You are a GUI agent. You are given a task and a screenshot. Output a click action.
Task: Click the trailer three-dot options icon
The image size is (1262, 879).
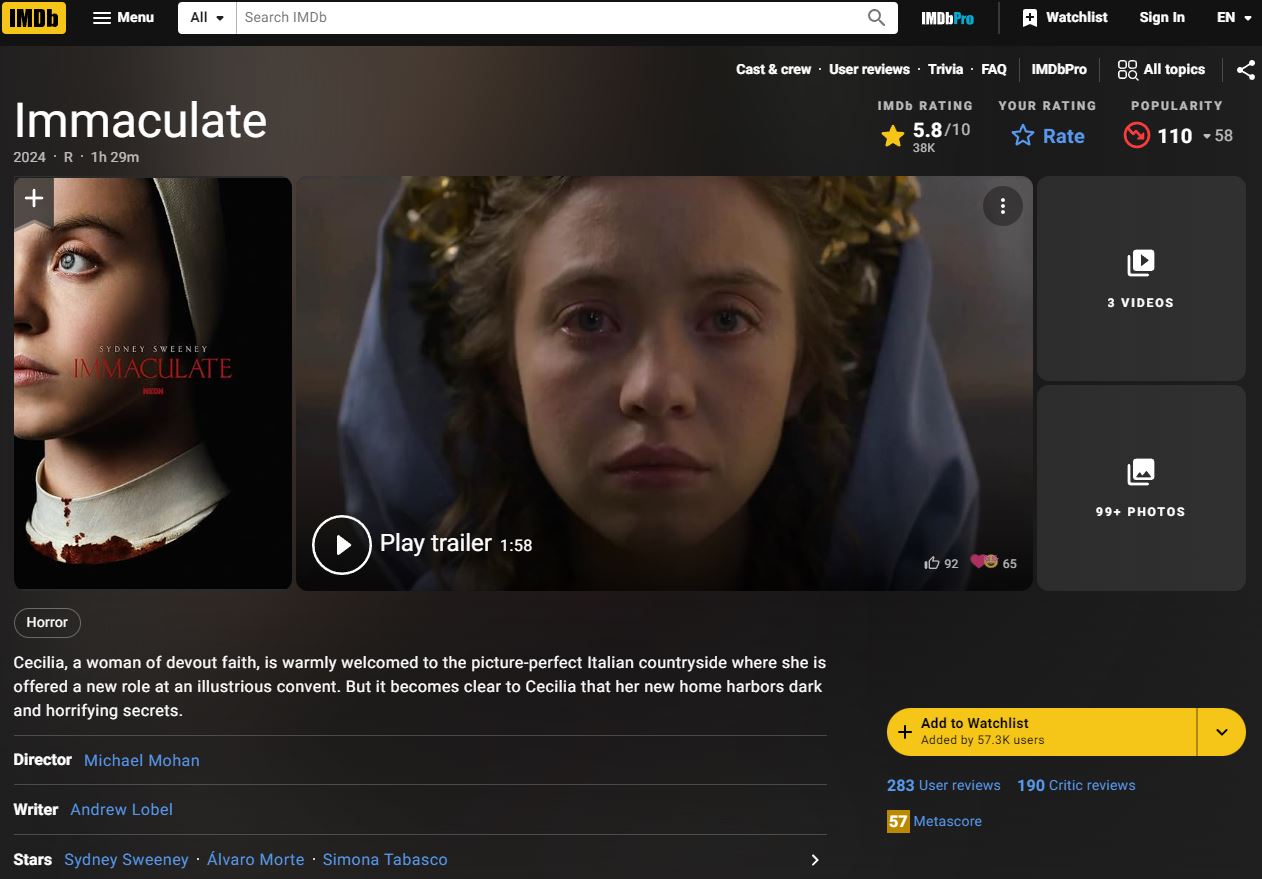click(x=1002, y=206)
